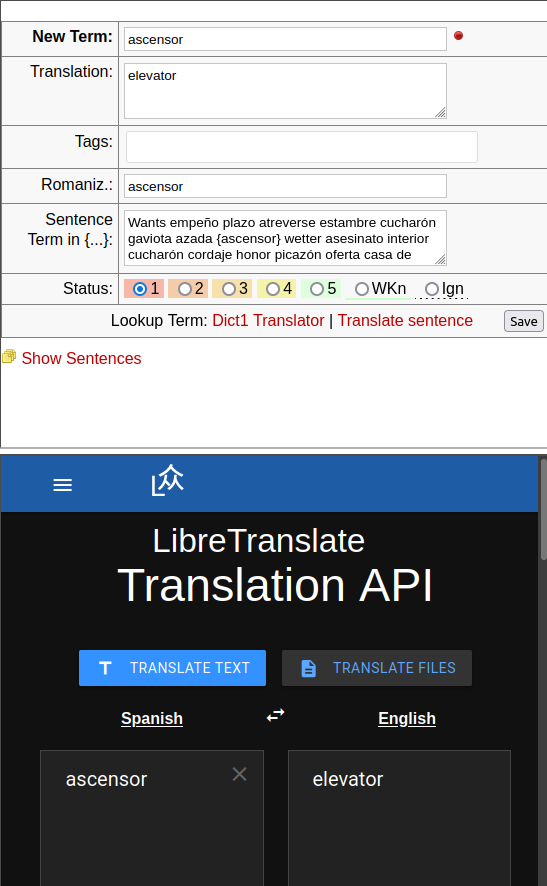This screenshot has height=886, width=547.
Task: Click the Sentence textarea resize handle
Action: 441,259
